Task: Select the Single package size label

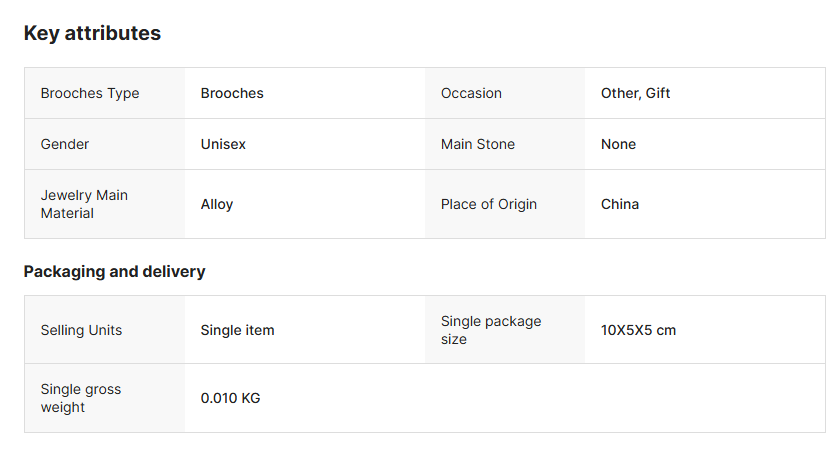Action: (491, 330)
